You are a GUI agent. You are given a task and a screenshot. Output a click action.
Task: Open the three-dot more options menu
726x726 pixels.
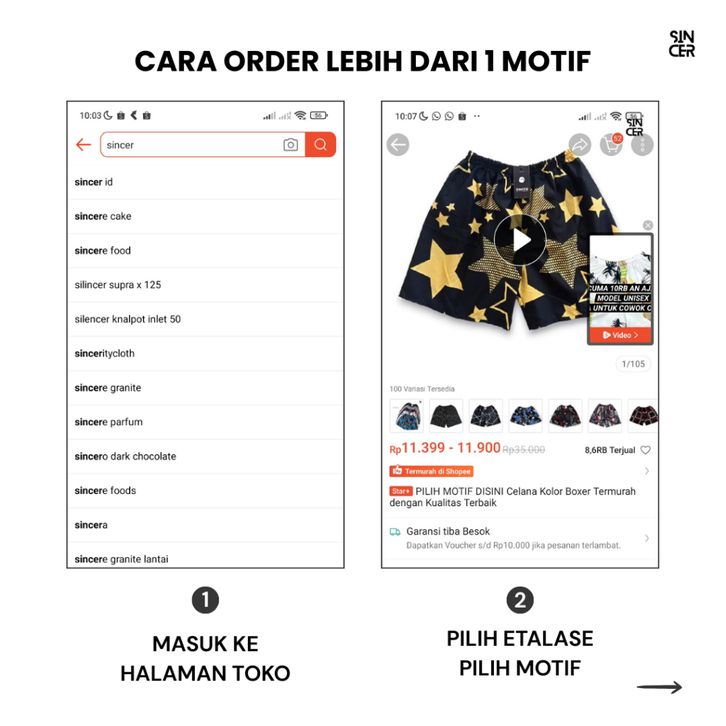tap(642, 144)
